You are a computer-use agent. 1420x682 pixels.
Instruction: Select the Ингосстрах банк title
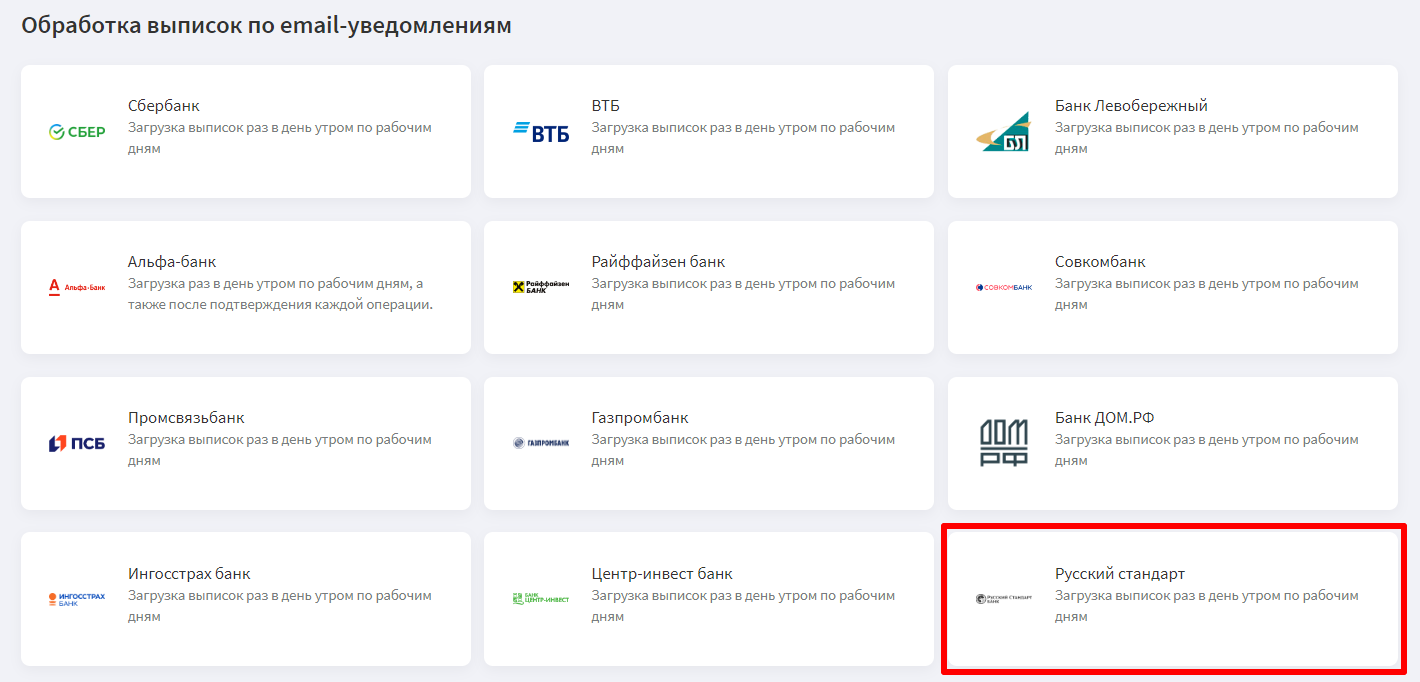[189, 574]
